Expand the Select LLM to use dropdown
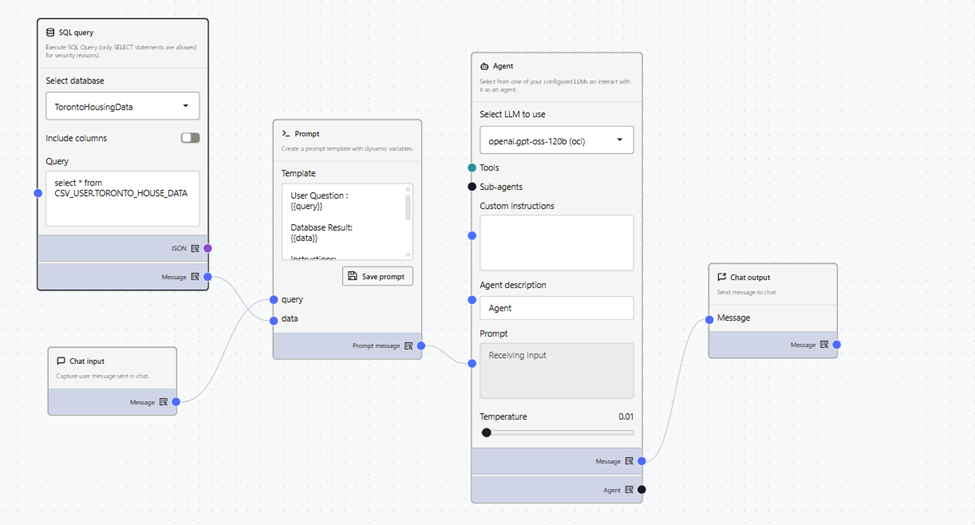The width and height of the screenshot is (975, 525). point(556,140)
